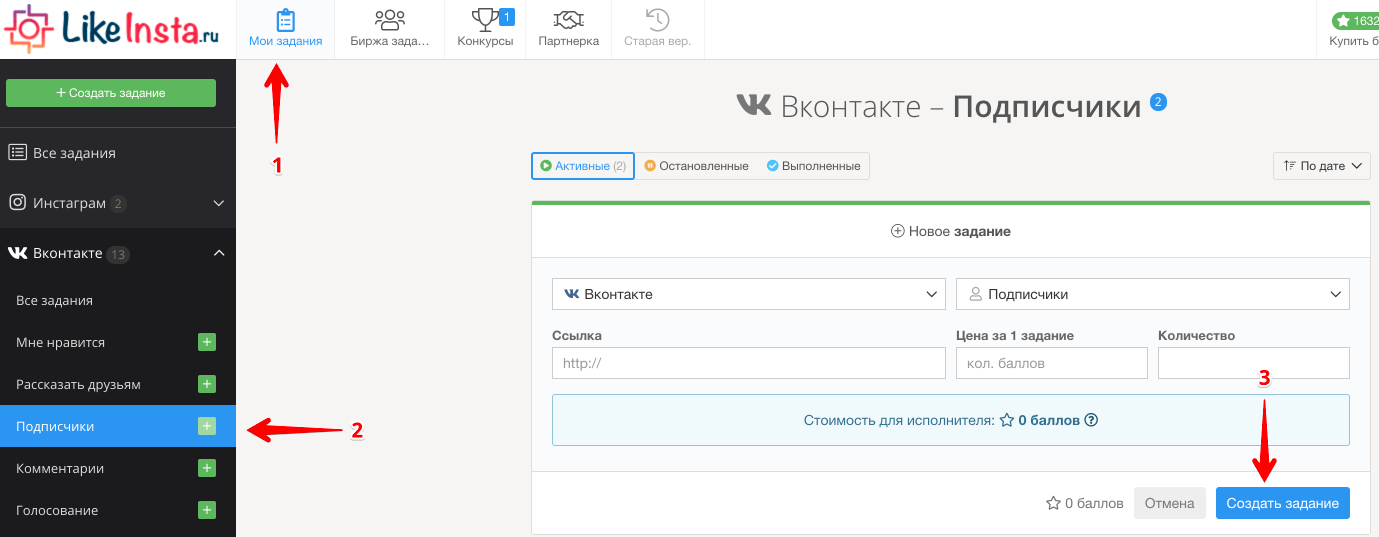
Task: Click the Партнерка handshake icon
Action: pos(568,20)
